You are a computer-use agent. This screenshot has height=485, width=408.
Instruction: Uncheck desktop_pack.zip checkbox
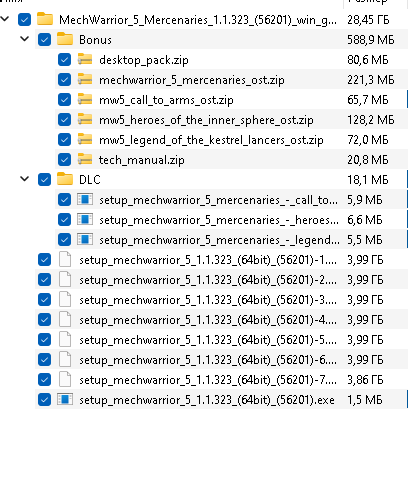64,59
